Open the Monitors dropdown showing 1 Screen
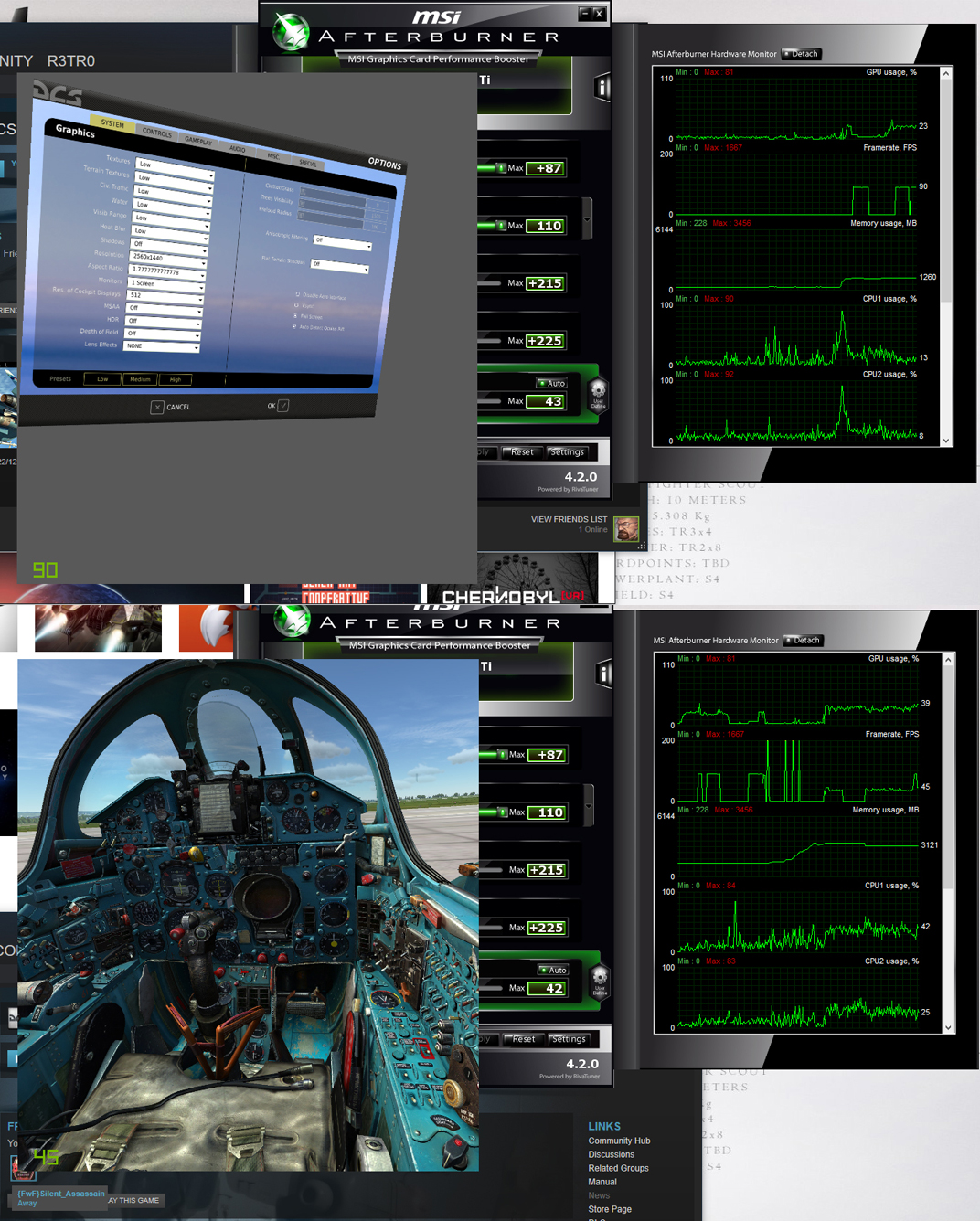This screenshot has height=1221, width=980. coord(166,285)
